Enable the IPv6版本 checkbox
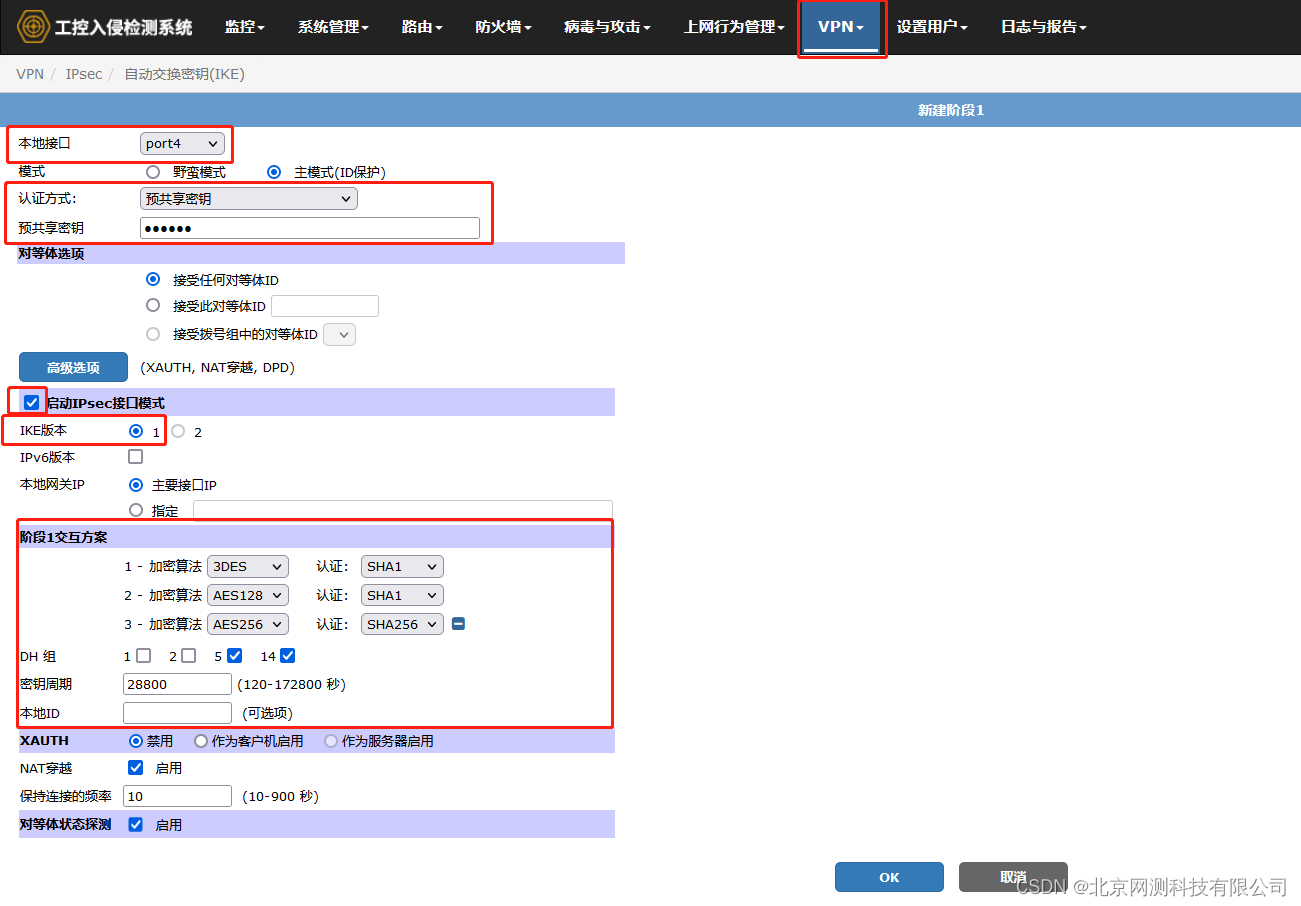The width and height of the screenshot is (1301, 906). 136,457
